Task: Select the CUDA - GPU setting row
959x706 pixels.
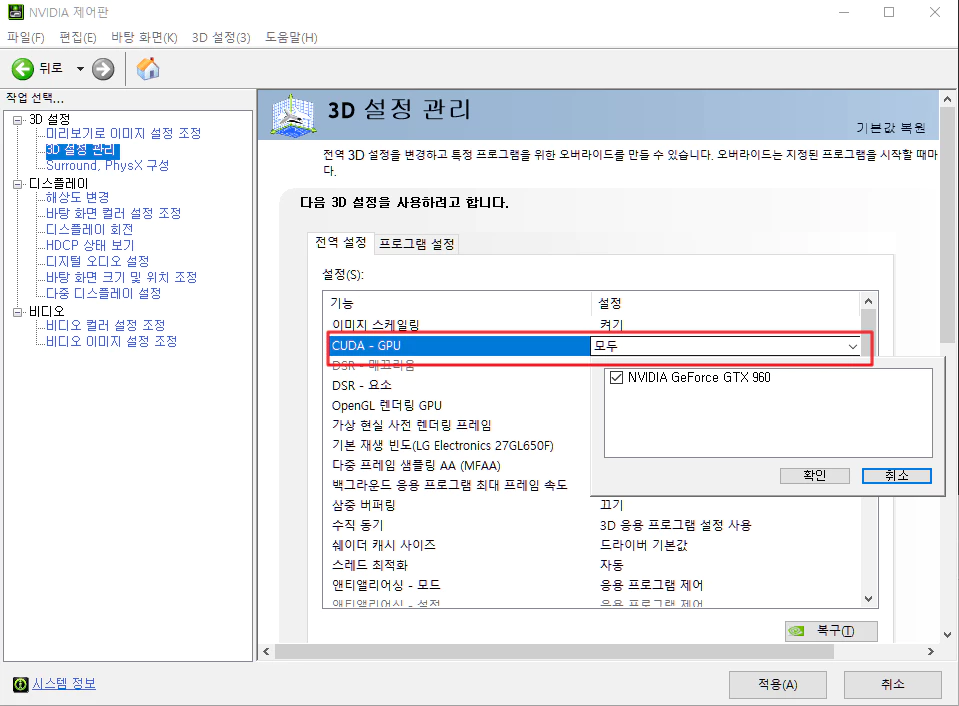Action: click(x=458, y=346)
